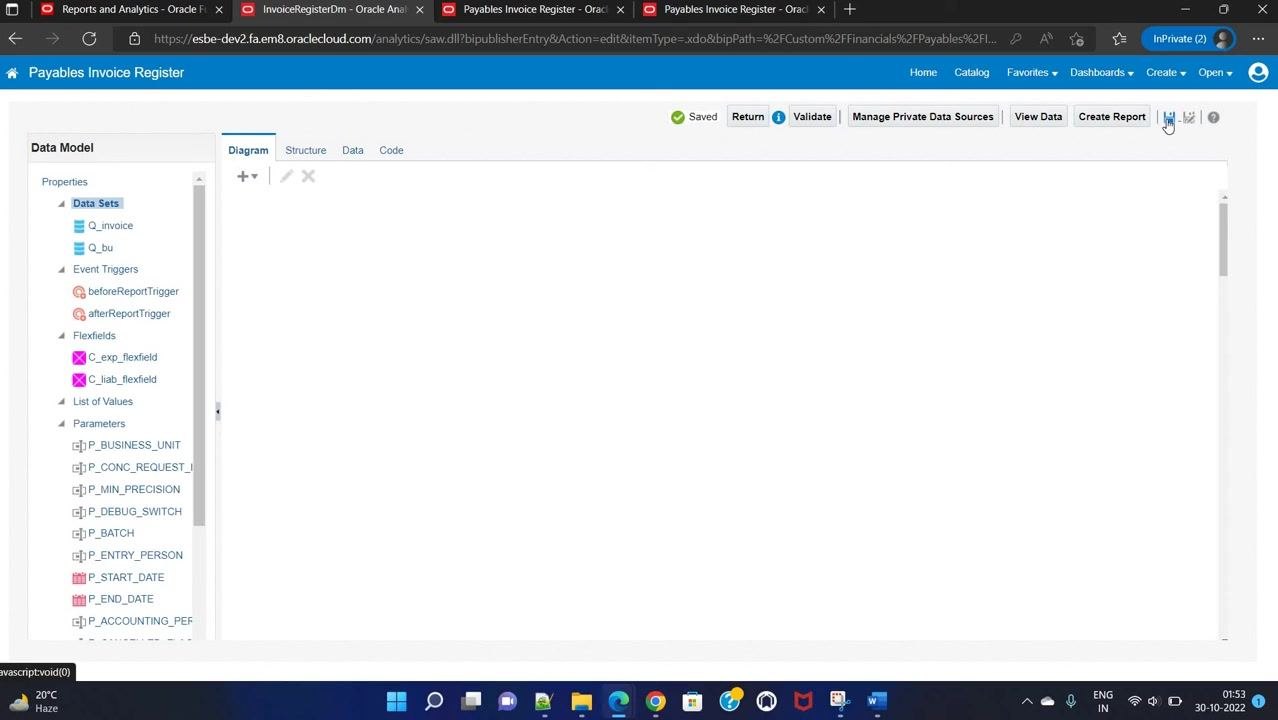
Task: Switch to the Code tab
Action: pos(391,150)
